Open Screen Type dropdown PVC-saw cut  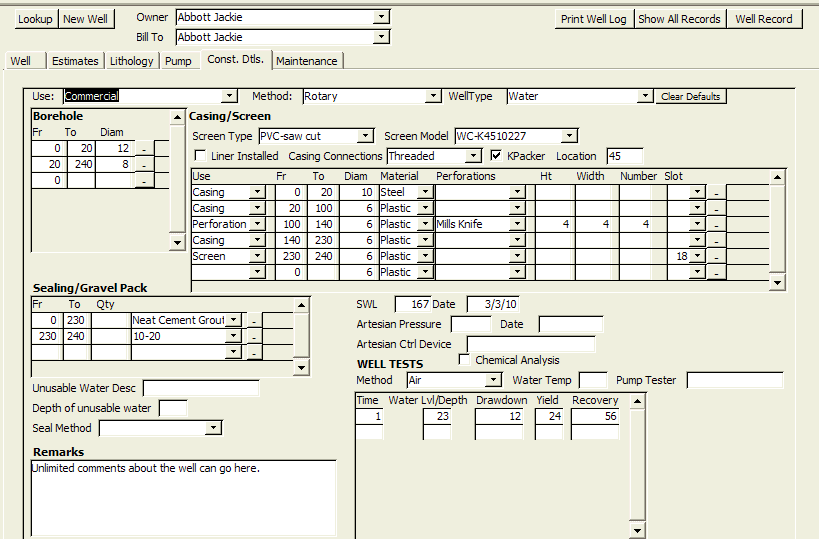coord(366,136)
